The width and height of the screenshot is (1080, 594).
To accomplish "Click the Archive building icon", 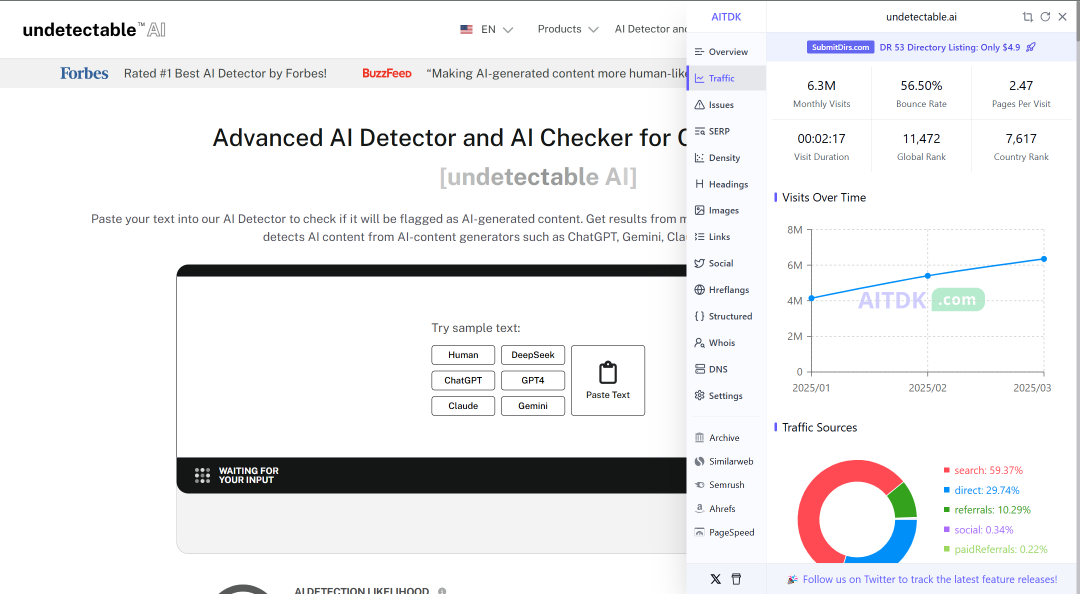I will 700,438.
